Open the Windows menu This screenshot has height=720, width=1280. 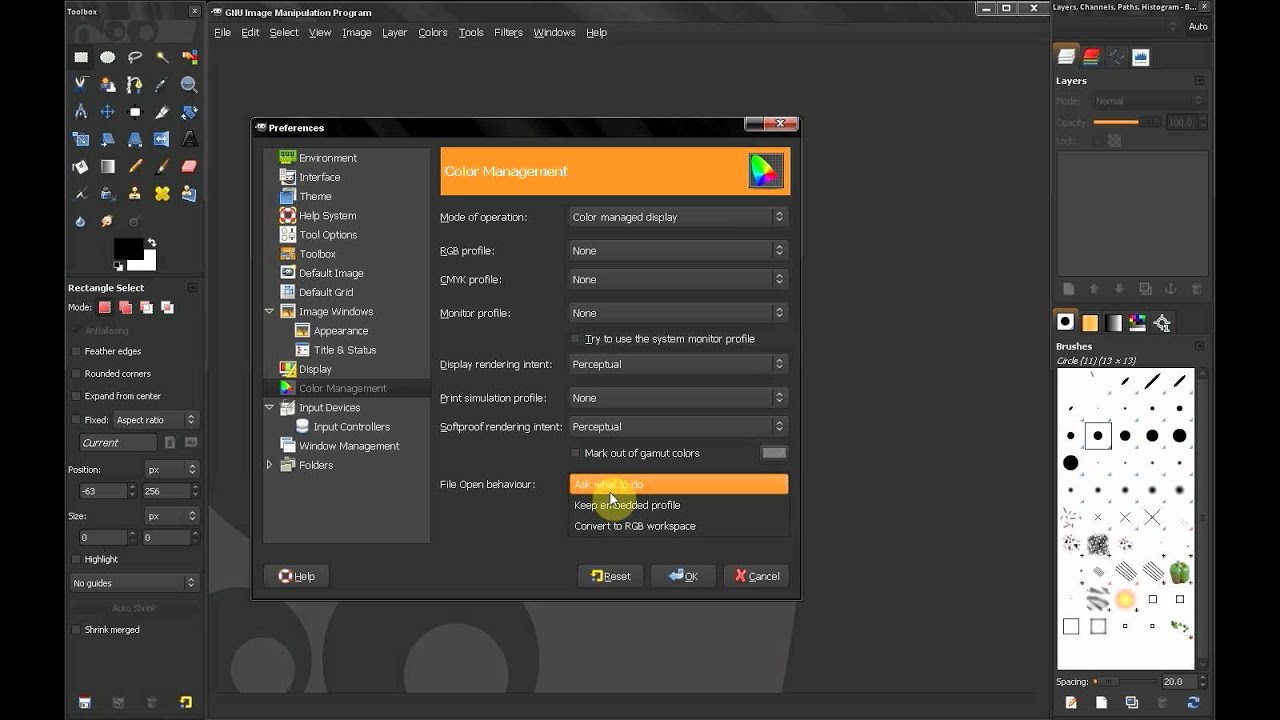point(554,32)
